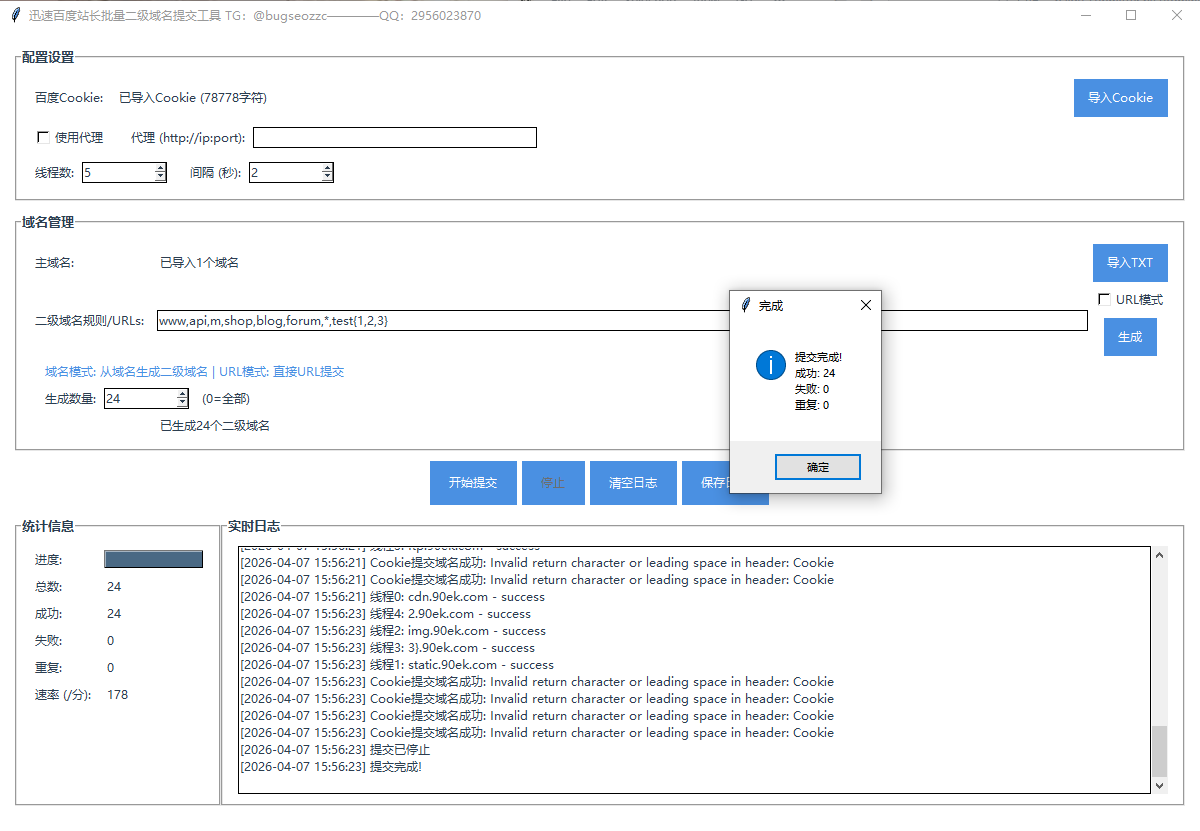This screenshot has height=831, width=1200.
Task: Increase 线程数 with the up arrow
Action: pyautogui.click(x=160, y=168)
